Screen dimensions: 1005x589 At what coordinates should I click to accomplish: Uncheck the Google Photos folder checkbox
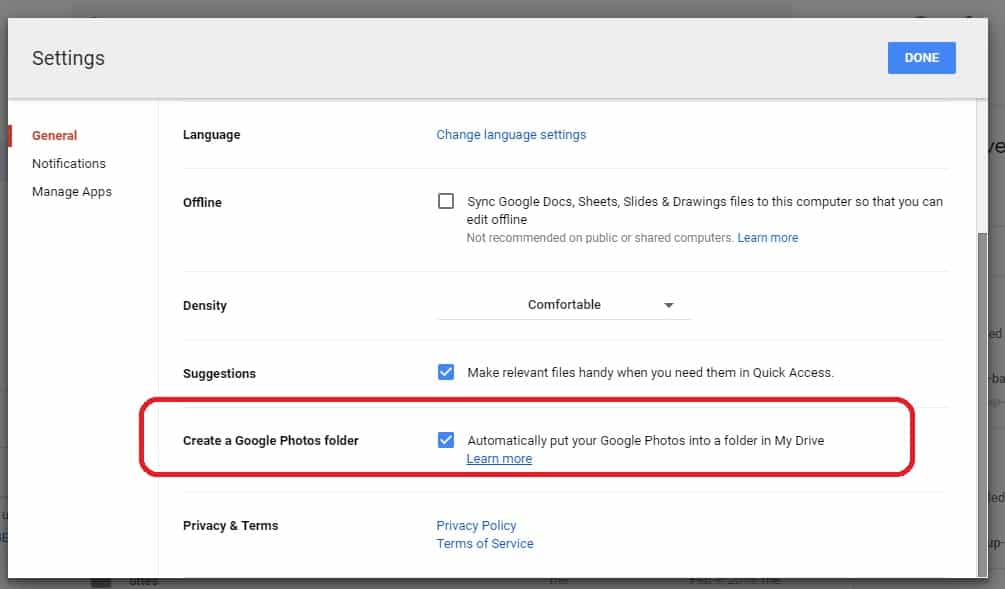pos(445,440)
